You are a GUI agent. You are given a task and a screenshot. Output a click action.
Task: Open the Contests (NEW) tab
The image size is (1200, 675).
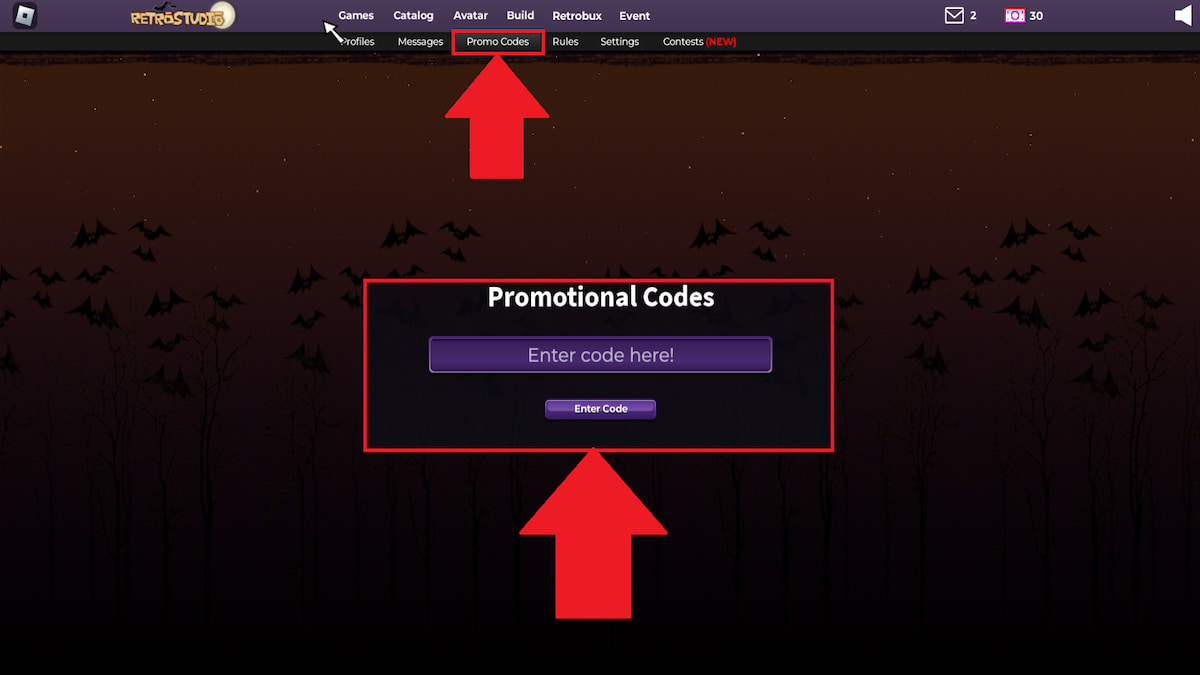700,42
